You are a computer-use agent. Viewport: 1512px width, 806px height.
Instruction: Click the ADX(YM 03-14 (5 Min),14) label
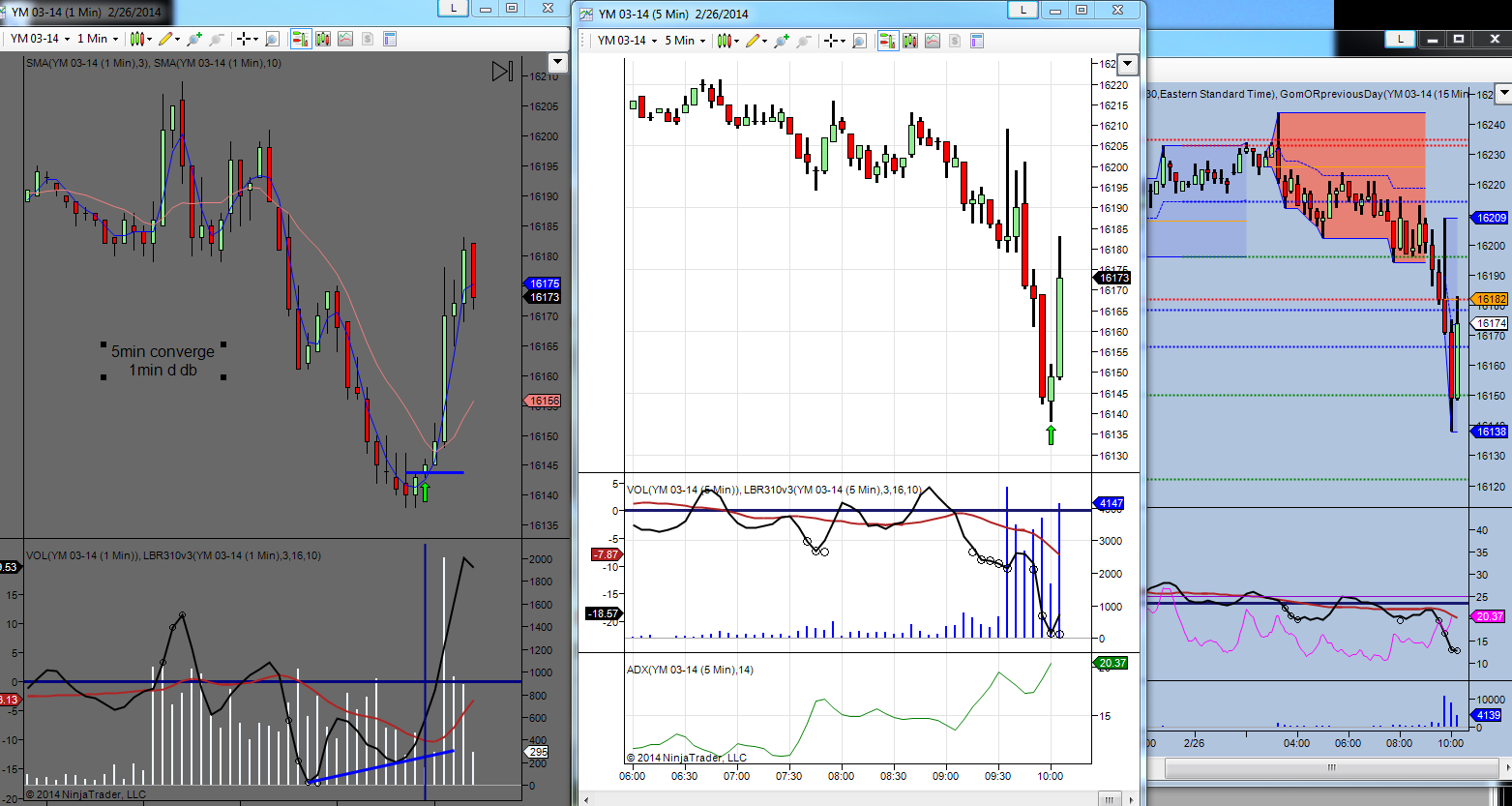pos(690,670)
